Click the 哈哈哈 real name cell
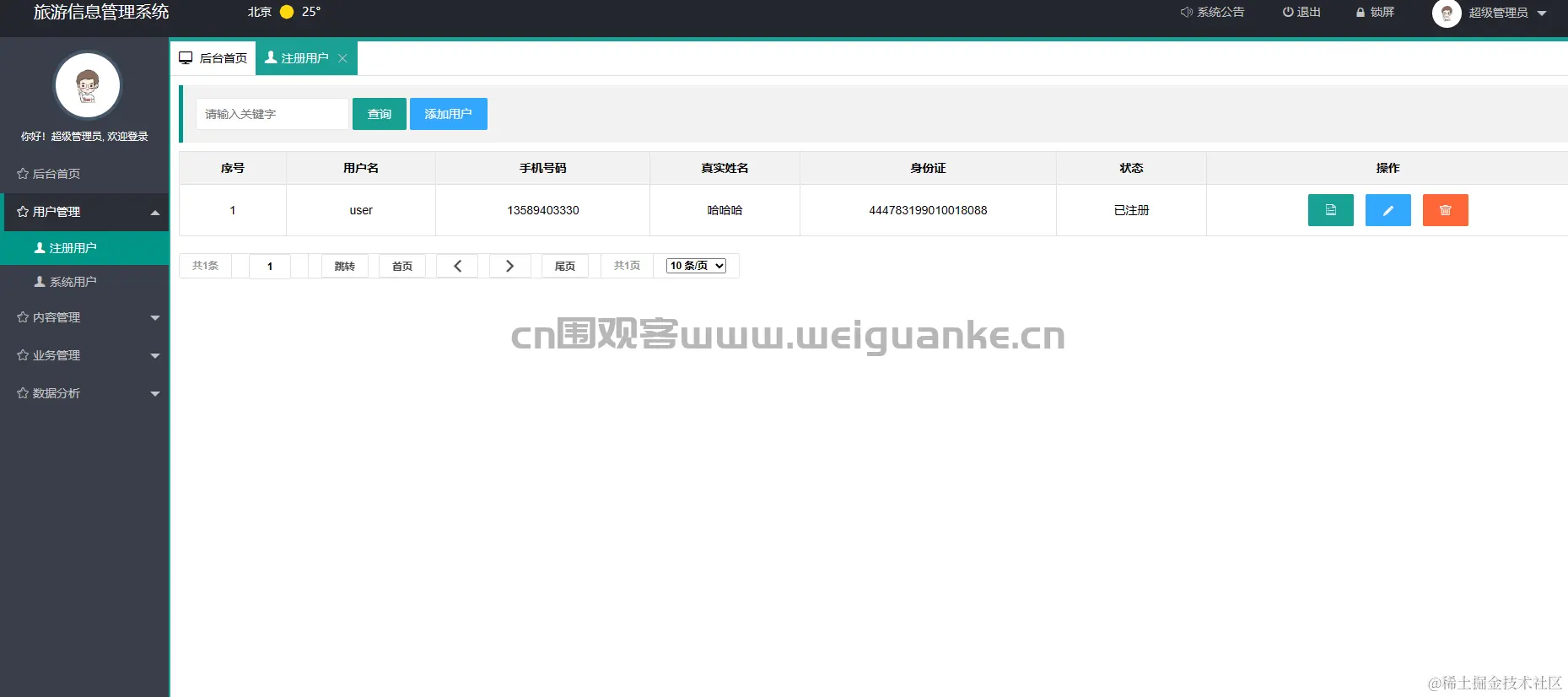This screenshot has height=697, width=1568. [x=725, y=210]
